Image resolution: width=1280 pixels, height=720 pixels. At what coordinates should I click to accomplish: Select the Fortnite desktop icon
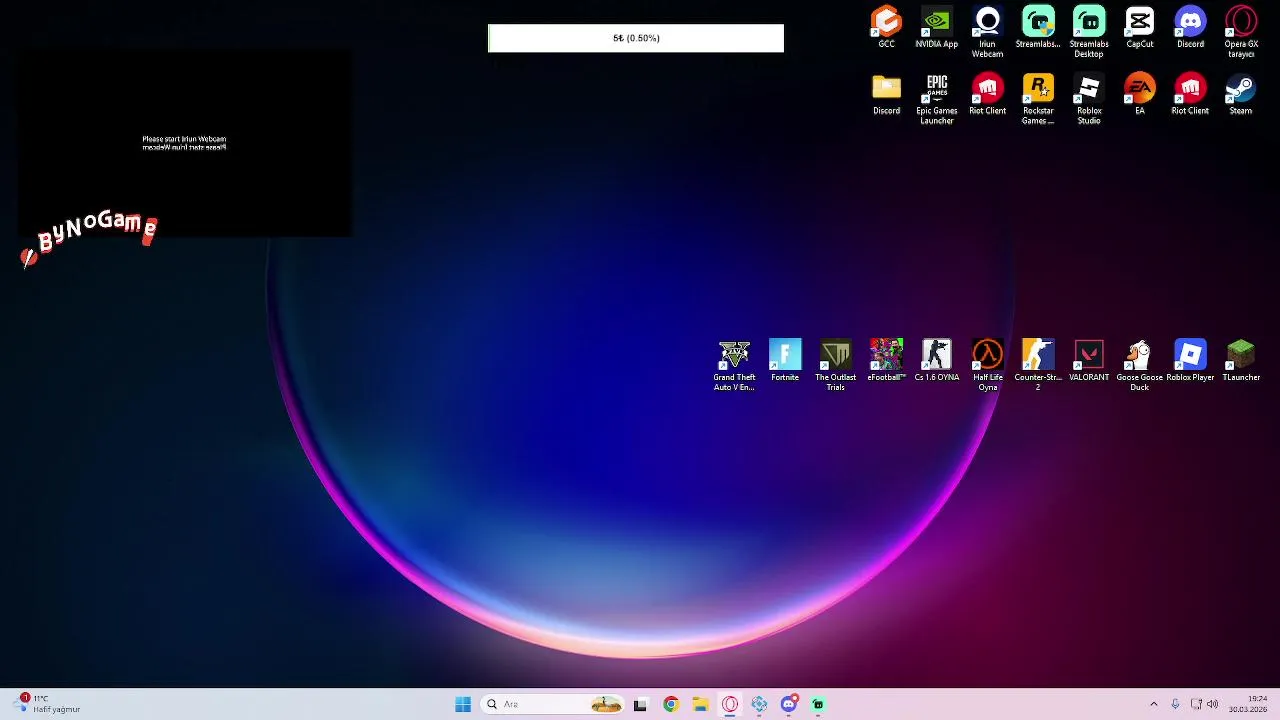point(785,360)
